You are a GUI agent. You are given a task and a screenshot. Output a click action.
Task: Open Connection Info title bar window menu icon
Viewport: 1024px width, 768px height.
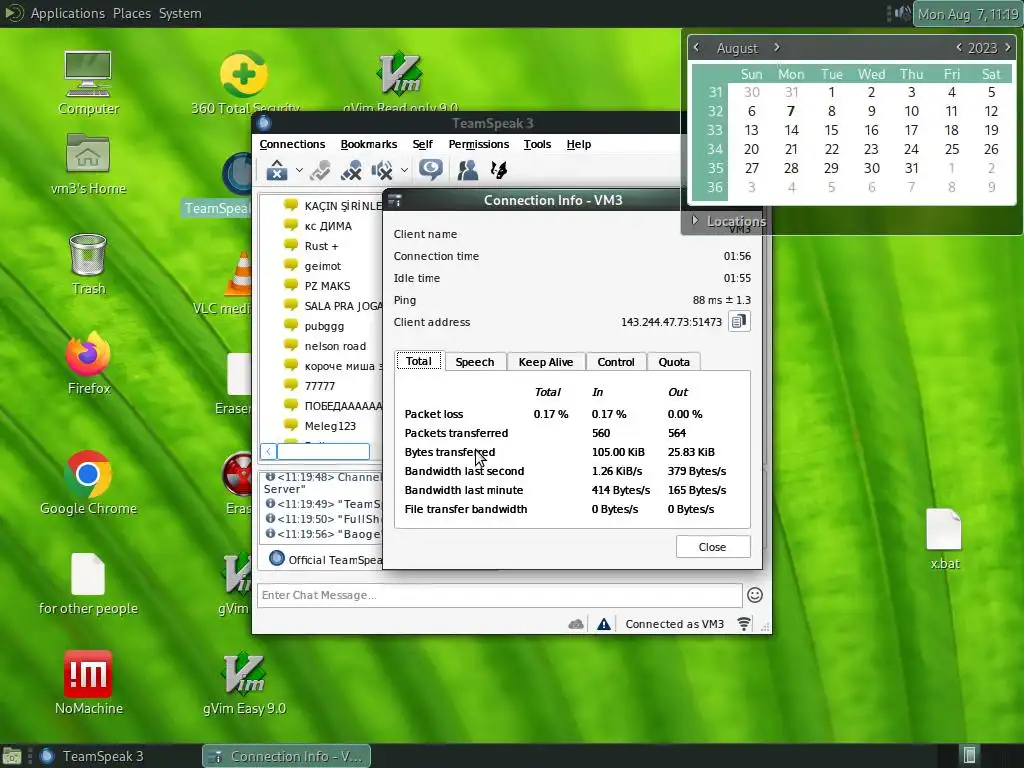(x=394, y=200)
